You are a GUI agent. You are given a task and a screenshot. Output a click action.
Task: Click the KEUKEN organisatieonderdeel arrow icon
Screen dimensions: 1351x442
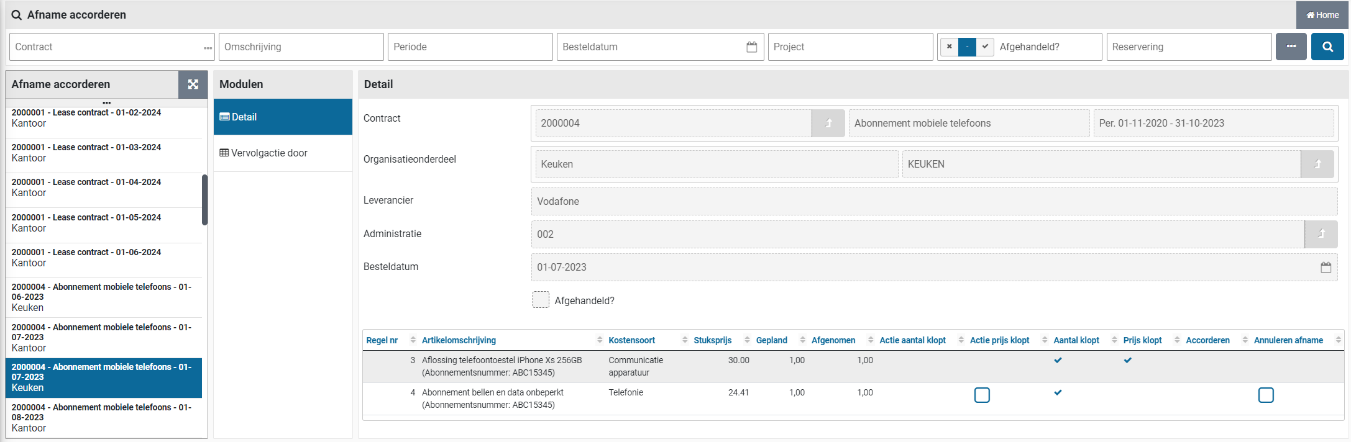tap(1316, 164)
